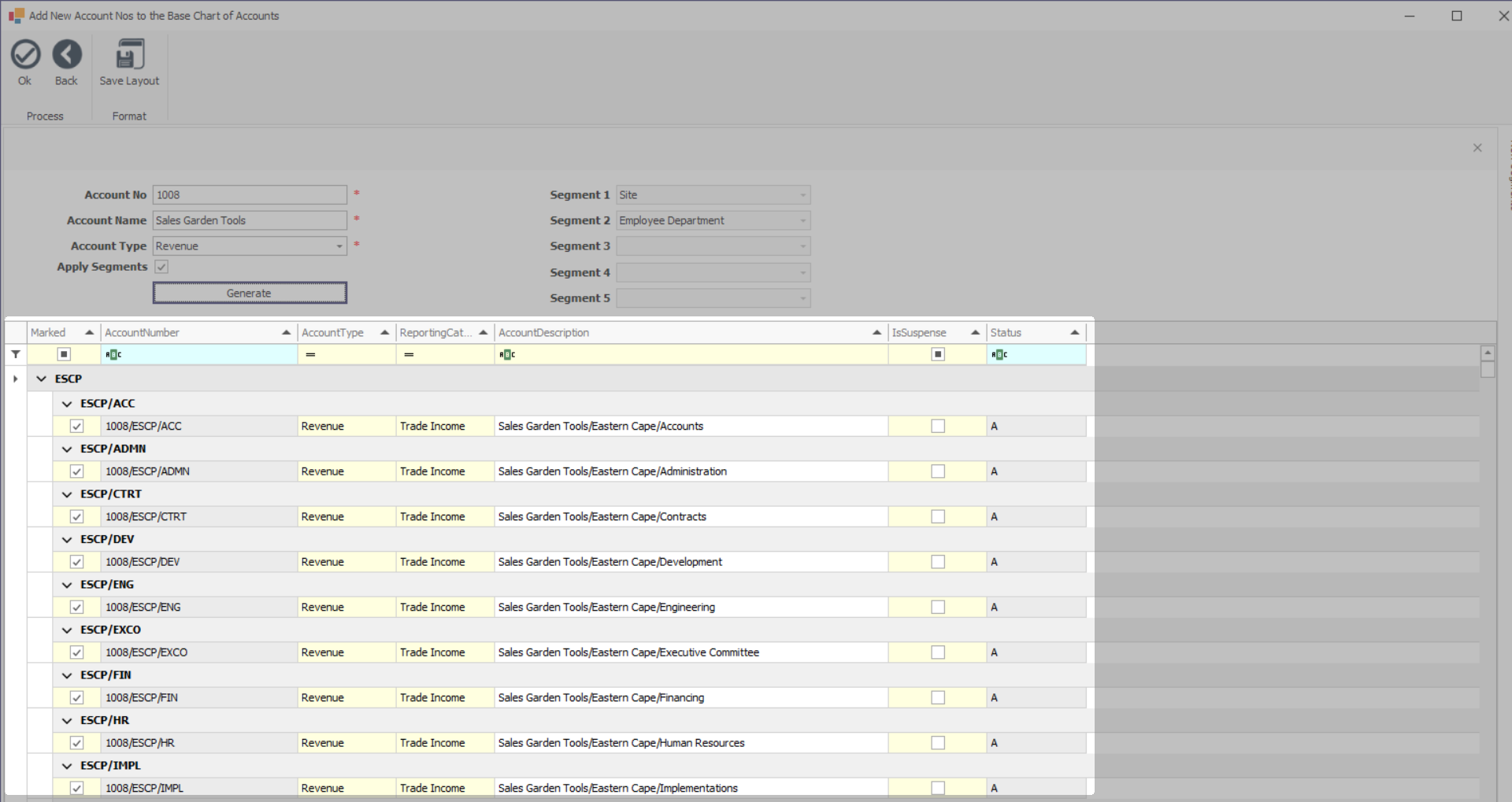Collapse the ESCP group
The width and height of the screenshot is (1512, 802).
tap(42, 379)
